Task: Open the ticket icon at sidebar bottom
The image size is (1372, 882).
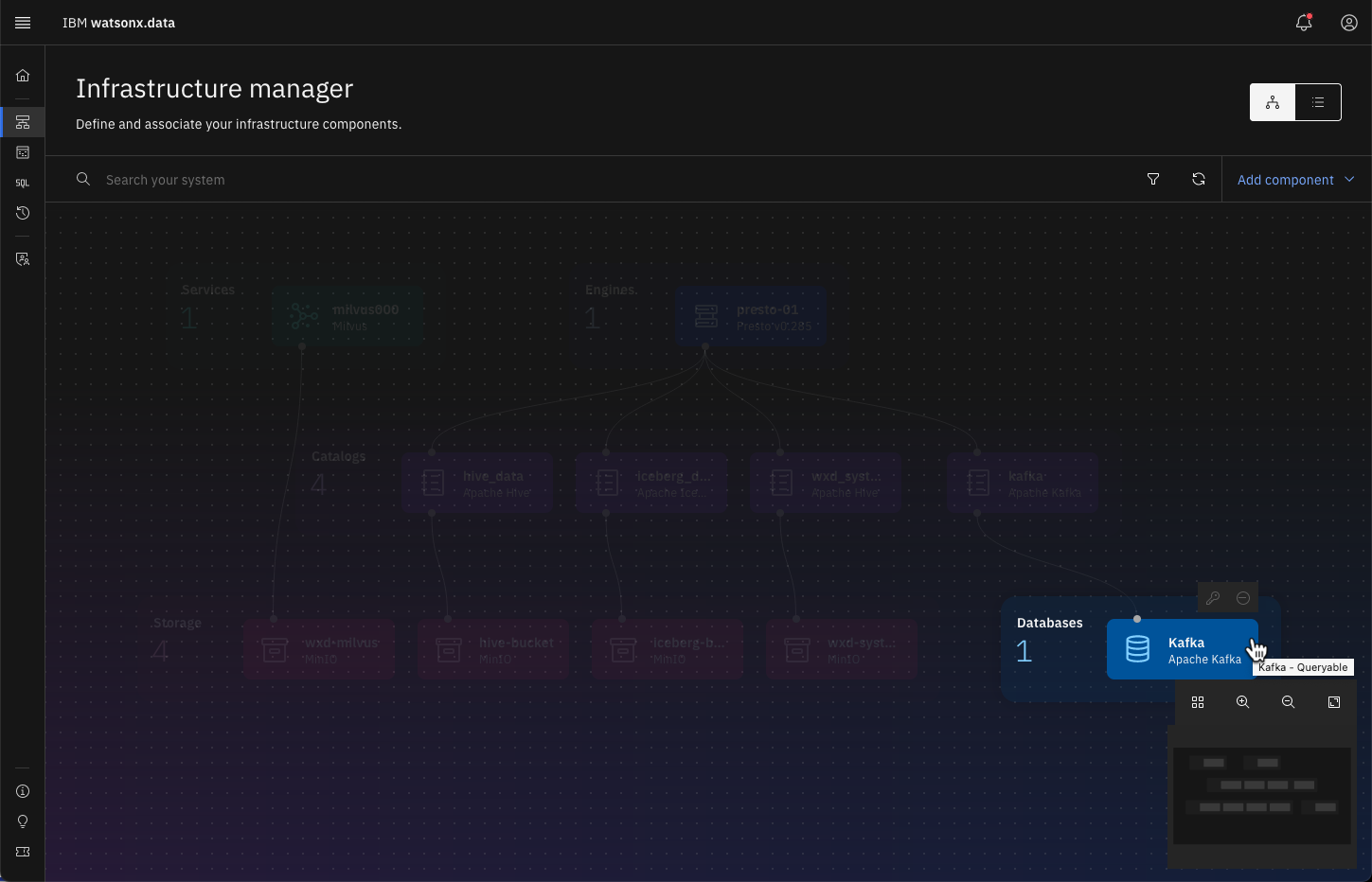Action: (23, 852)
